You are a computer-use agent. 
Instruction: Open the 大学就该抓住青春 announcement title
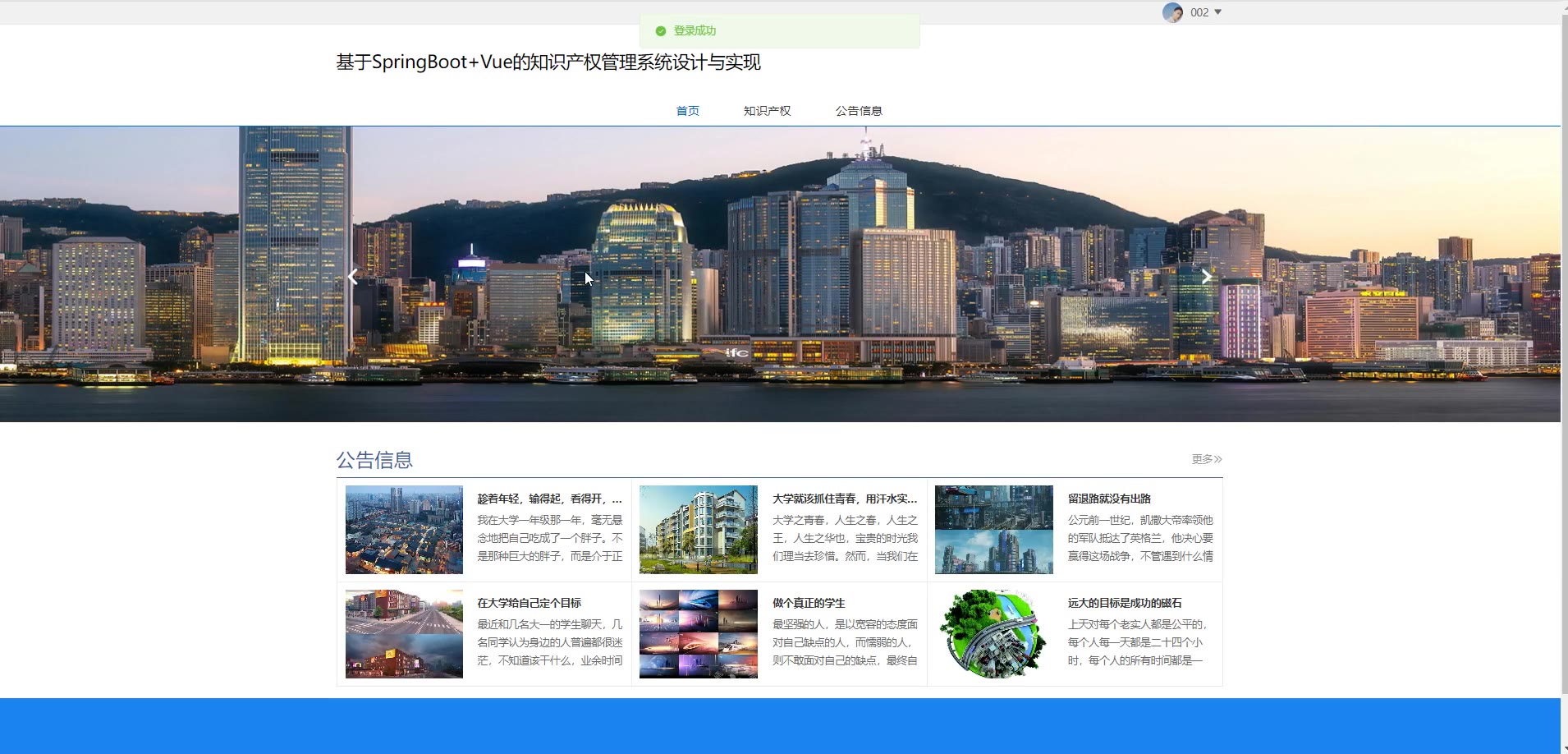[x=845, y=499]
